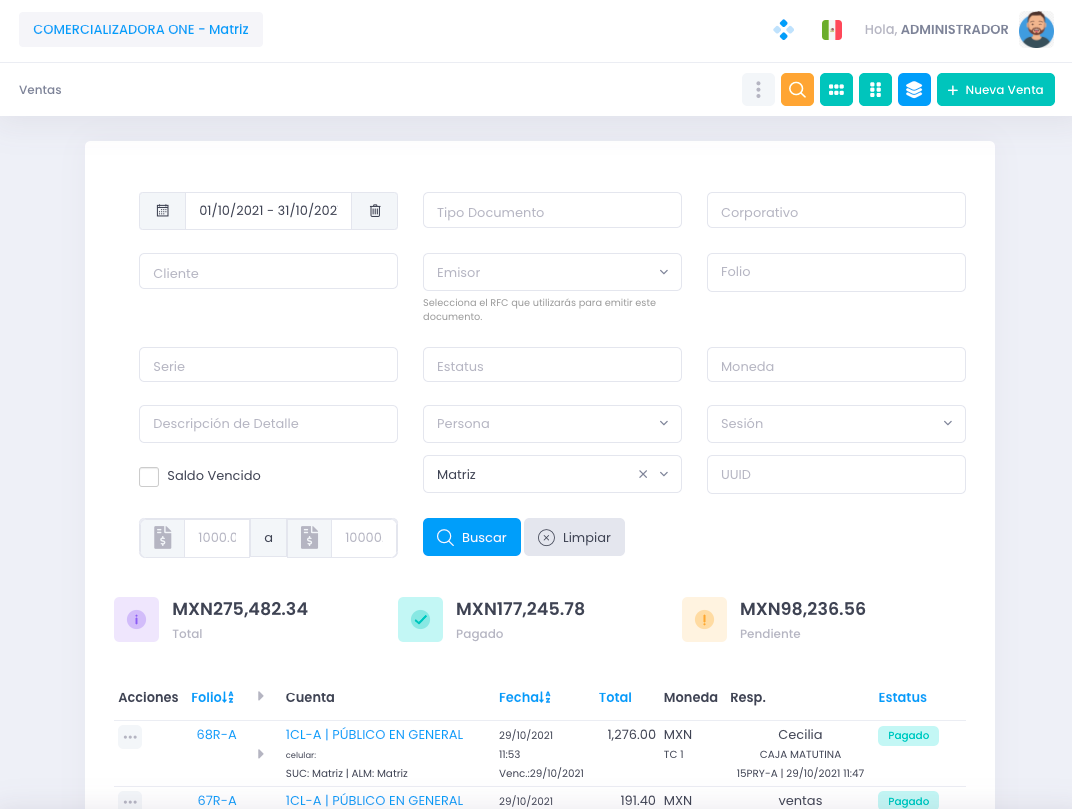
Task: Click the orange Pendiente indicator icon
Action: click(x=704, y=619)
